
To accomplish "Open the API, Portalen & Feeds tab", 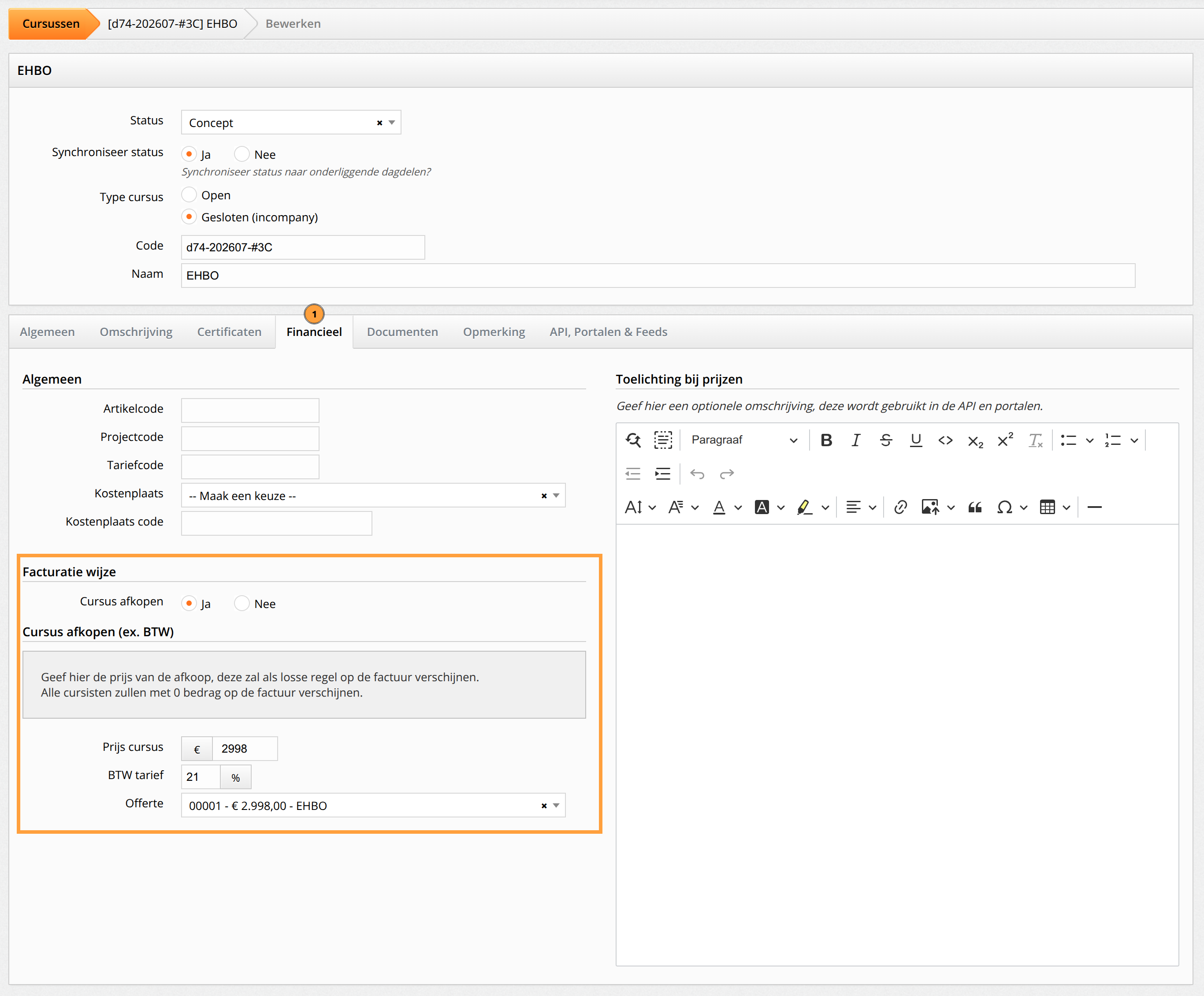I will pos(608,332).
